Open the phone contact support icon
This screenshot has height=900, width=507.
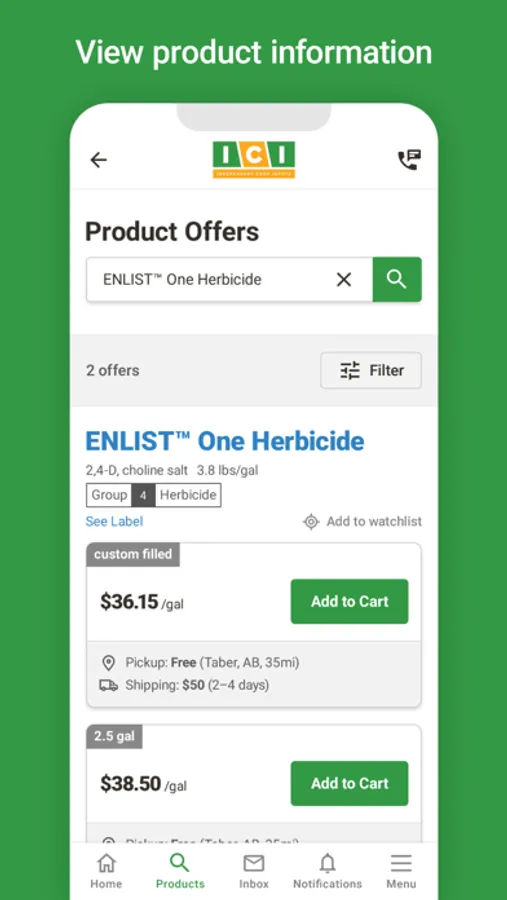(409, 160)
